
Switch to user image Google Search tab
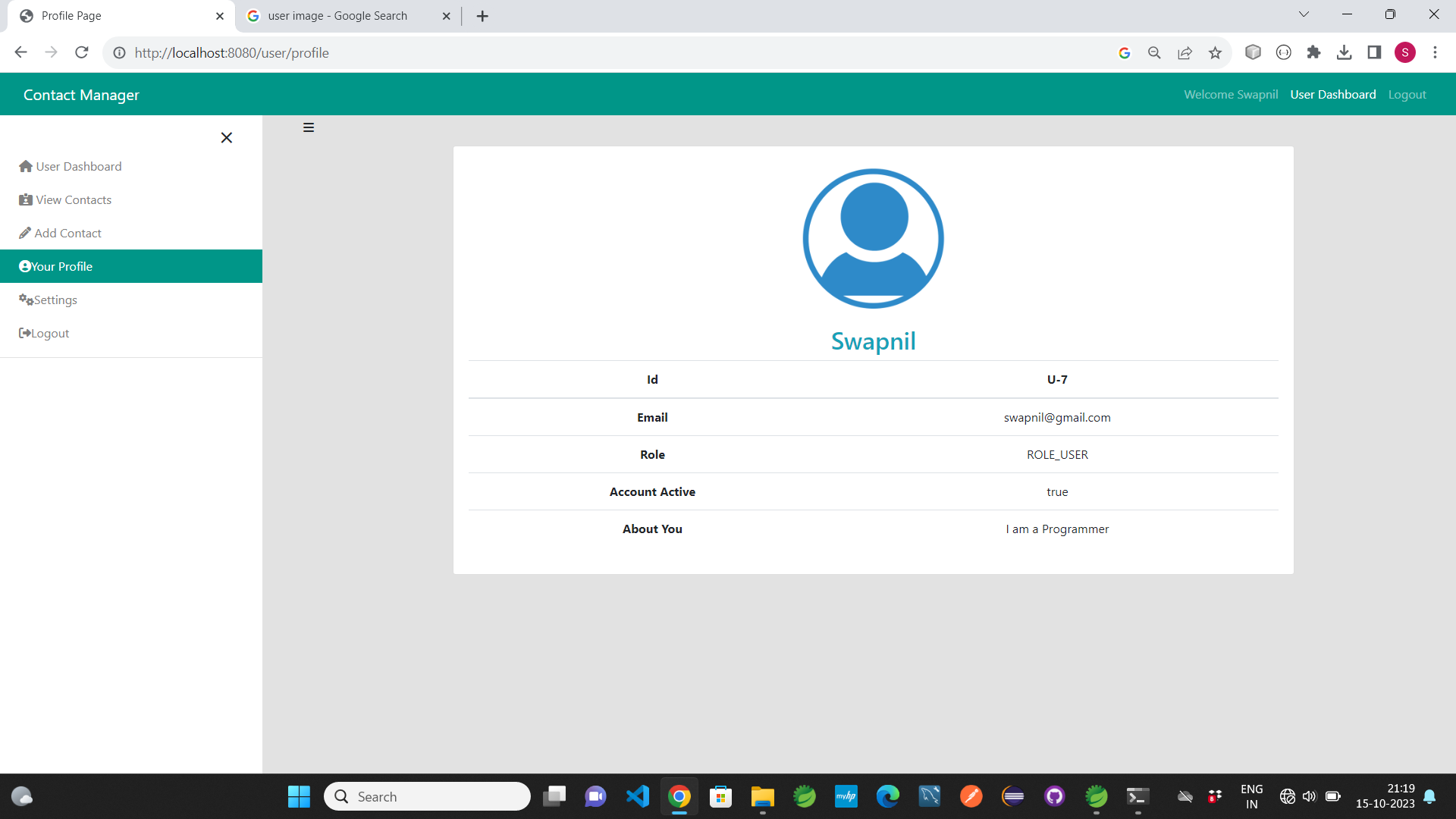click(x=337, y=15)
